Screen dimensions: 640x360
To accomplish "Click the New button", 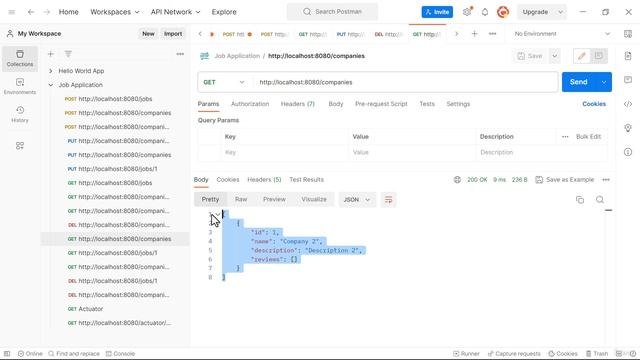I will click(x=148, y=34).
